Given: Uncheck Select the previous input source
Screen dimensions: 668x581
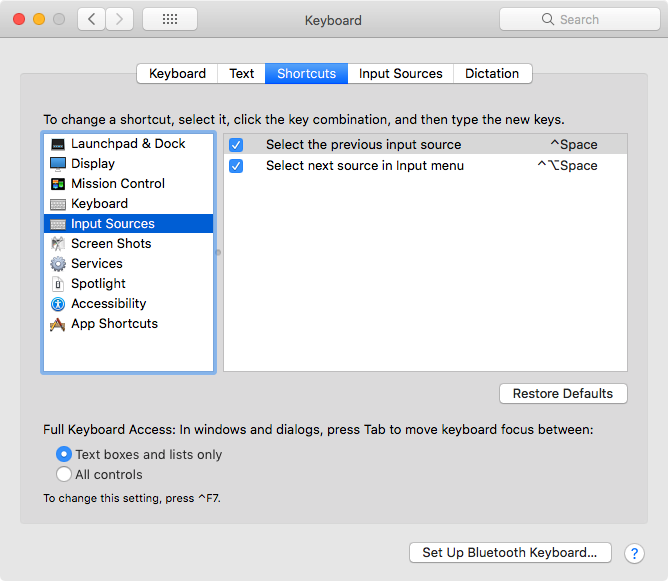Looking at the screenshot, I should (236, 145).
